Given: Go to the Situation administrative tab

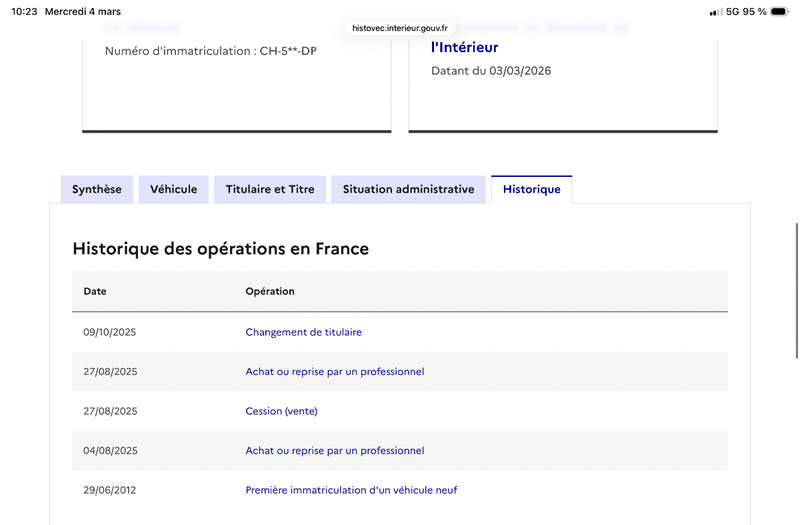Looking at the screenshot, I should coord(408,189).
